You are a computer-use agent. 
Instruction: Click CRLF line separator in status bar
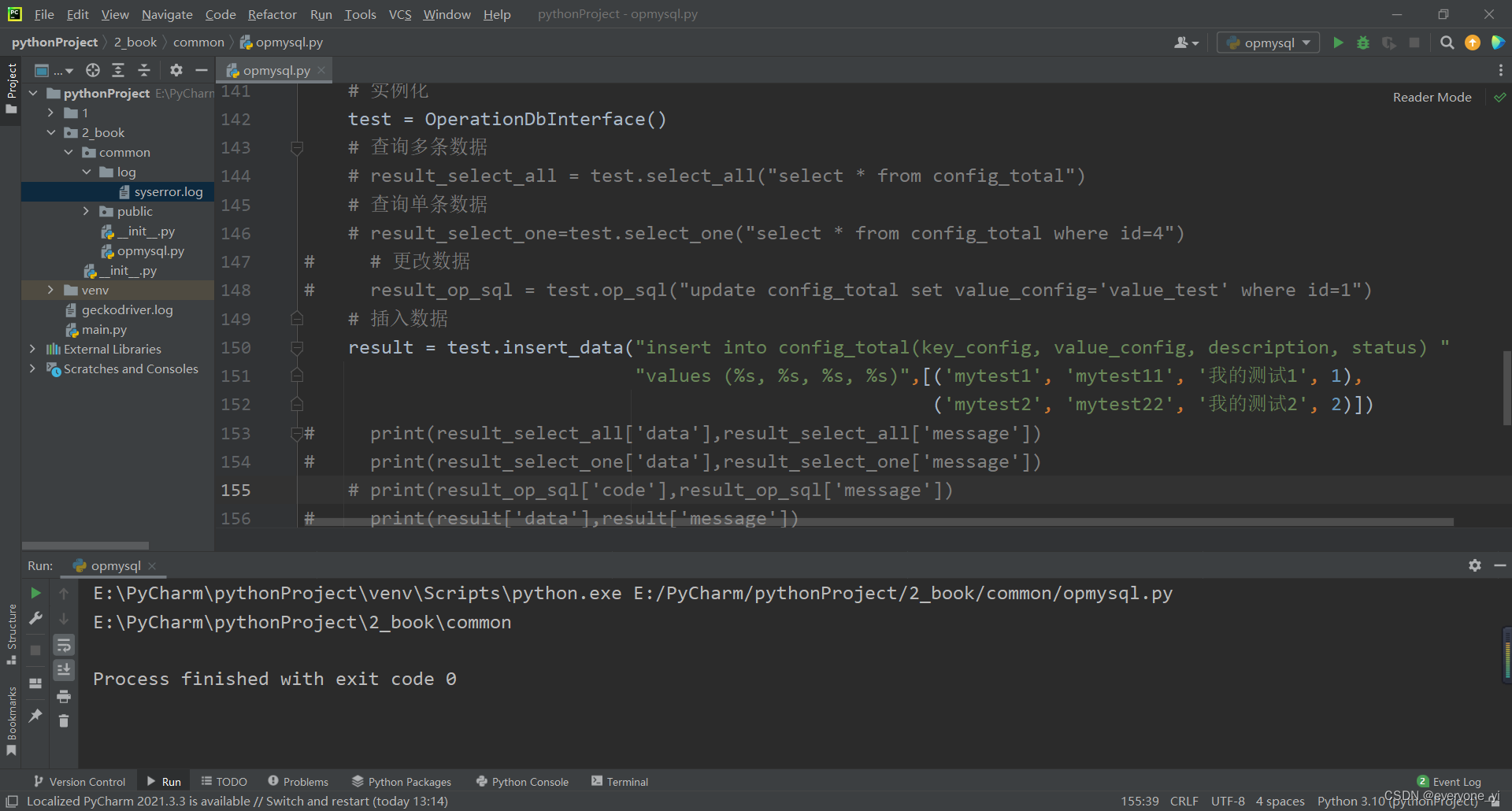point(1184,801)
